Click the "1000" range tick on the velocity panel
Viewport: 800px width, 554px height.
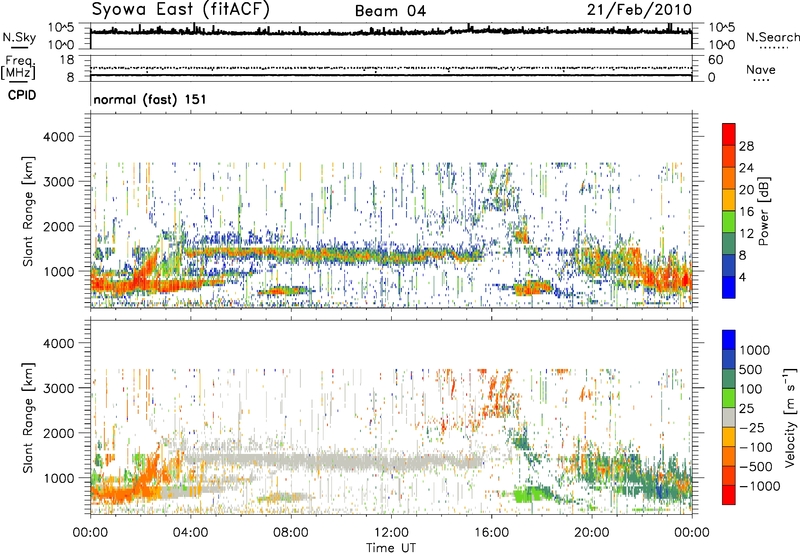[58, 478]
